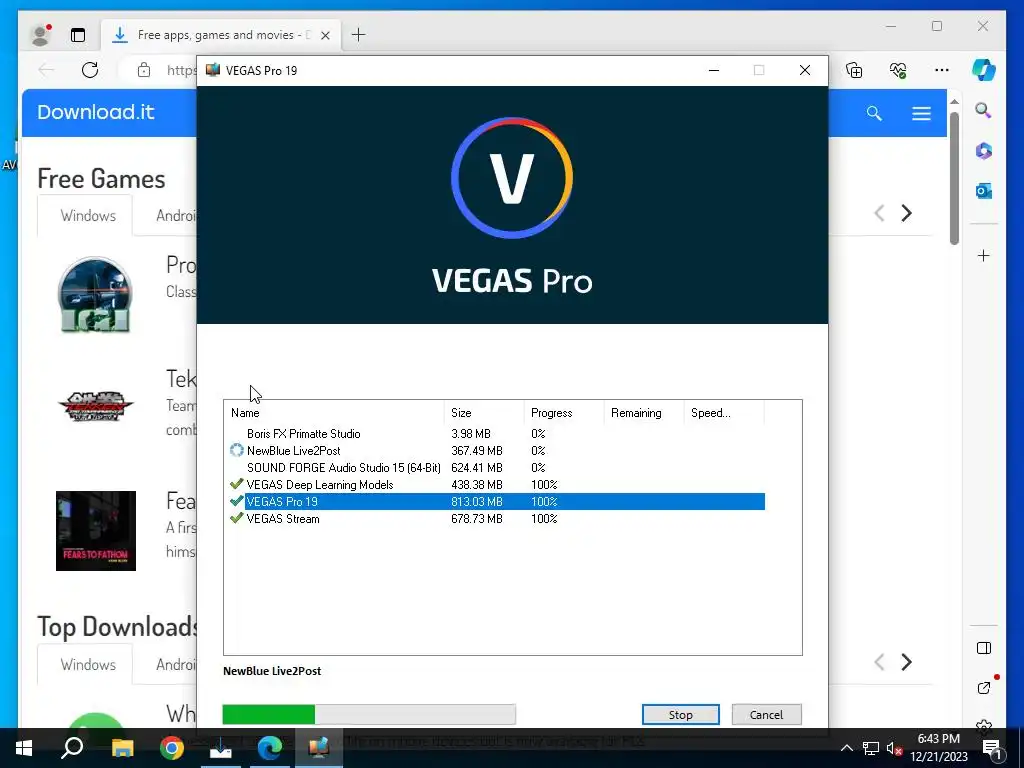Show hidden system tray icons

click(846, 748)
